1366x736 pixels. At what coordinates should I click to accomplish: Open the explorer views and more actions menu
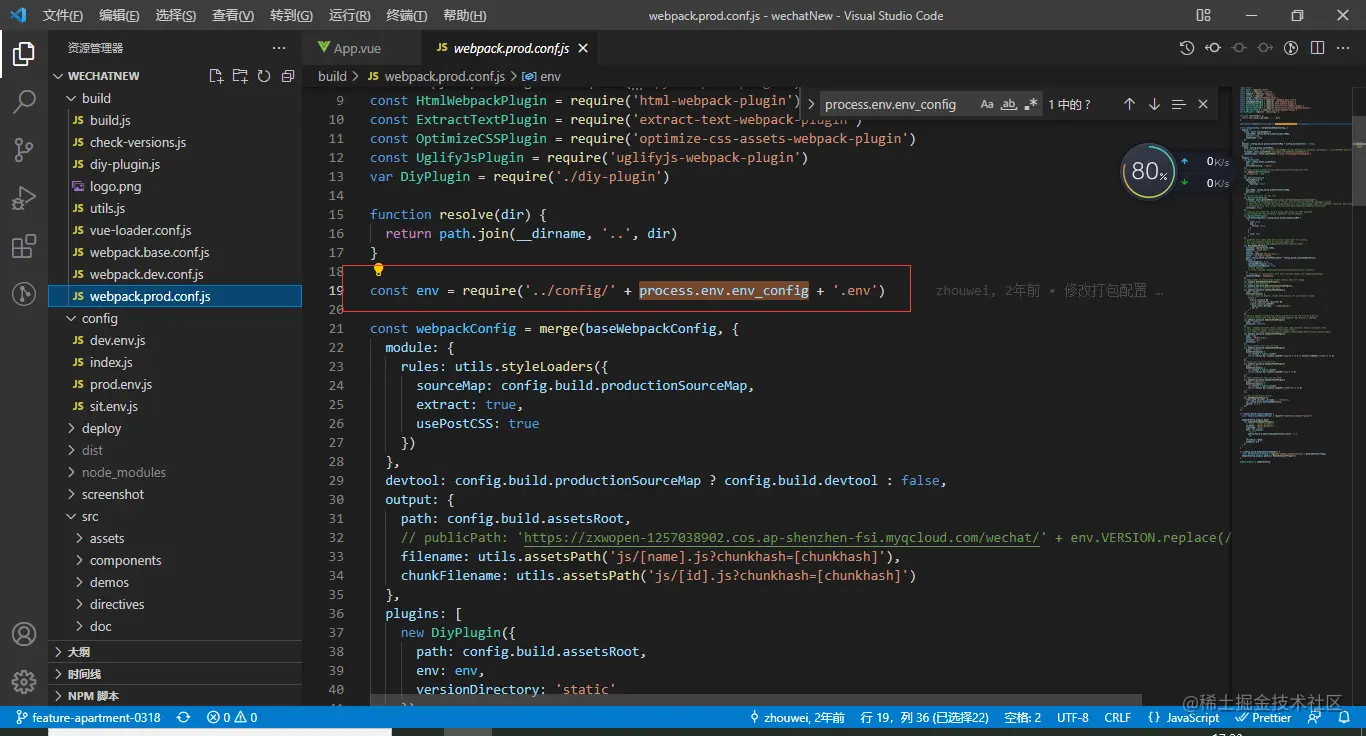[x=279, y=48]
